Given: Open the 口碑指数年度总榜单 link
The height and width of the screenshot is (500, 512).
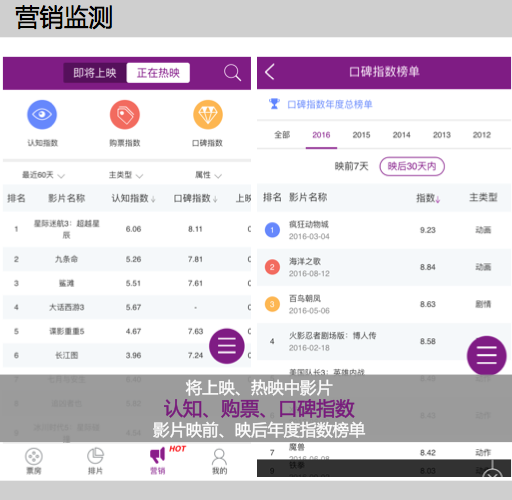Looking at the screenshot, I should pos(329,104).
